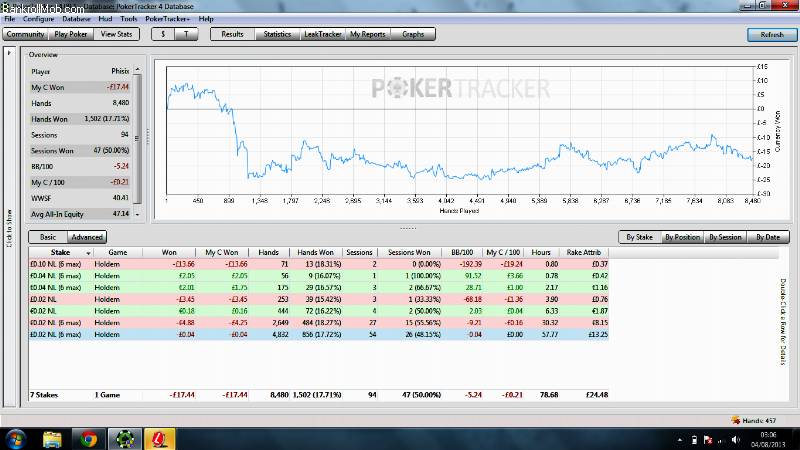Switch to Play Poker view
This screenshot has width=800, height=450.
point(71,34)
